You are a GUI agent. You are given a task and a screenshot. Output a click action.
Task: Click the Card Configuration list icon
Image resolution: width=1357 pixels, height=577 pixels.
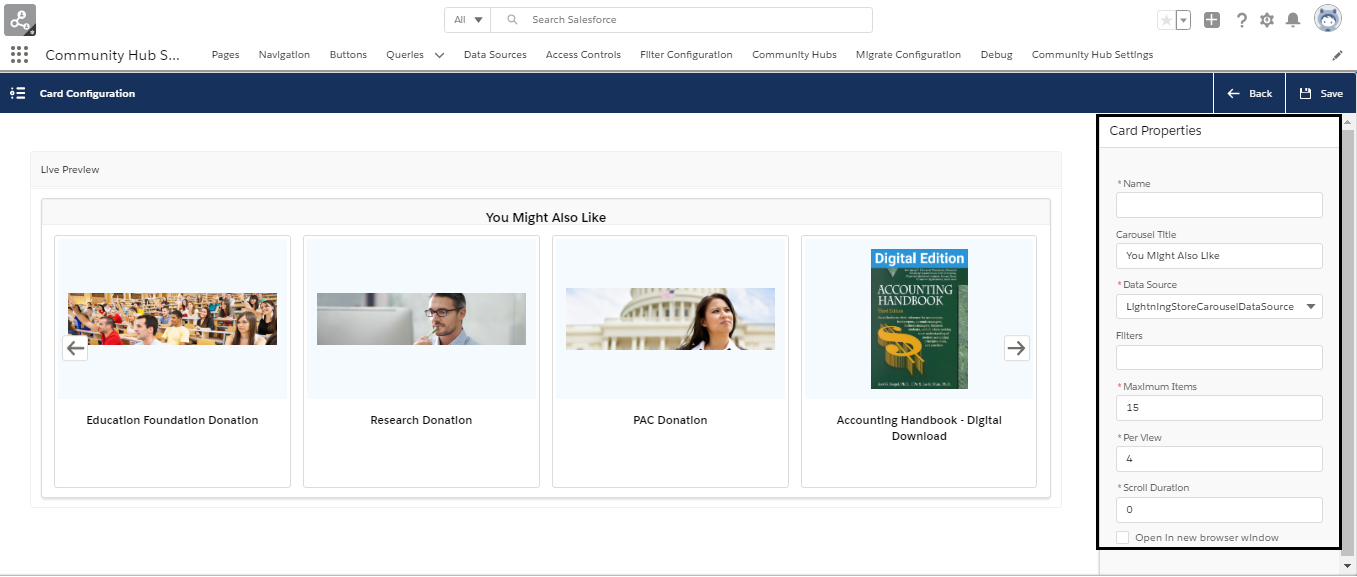coord(17,93)
